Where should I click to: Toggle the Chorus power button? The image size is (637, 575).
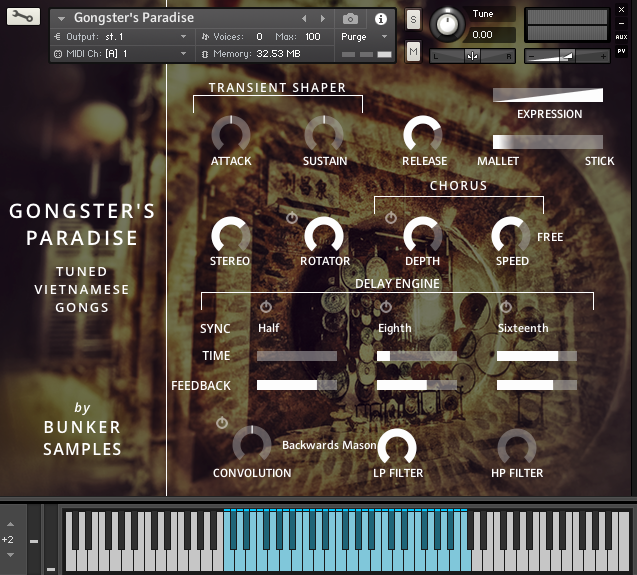point(391,218)
